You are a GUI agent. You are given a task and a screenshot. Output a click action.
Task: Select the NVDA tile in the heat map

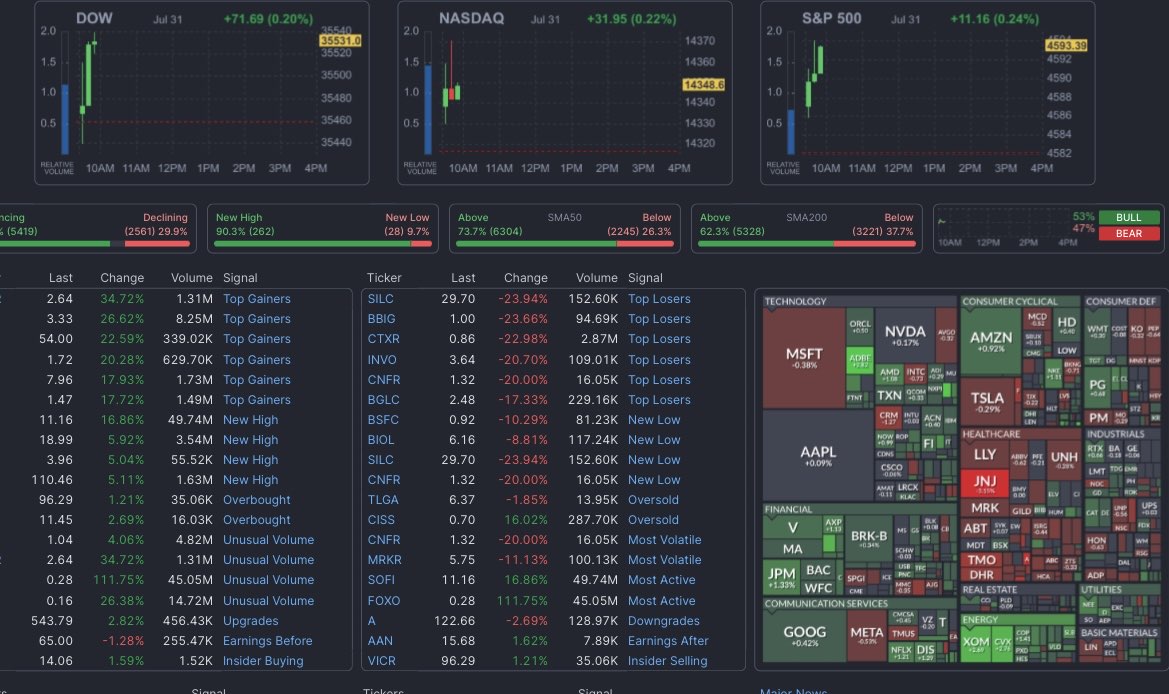pos(905,335)
